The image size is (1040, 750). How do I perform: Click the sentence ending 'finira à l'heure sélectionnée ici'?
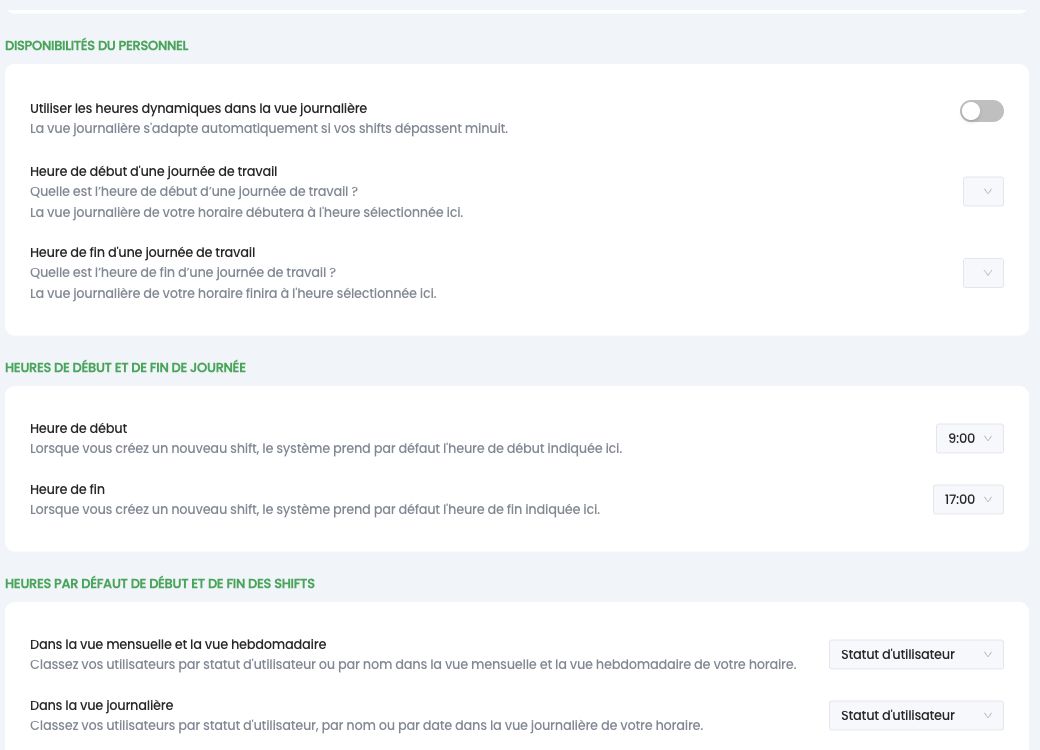pos(233,293)
